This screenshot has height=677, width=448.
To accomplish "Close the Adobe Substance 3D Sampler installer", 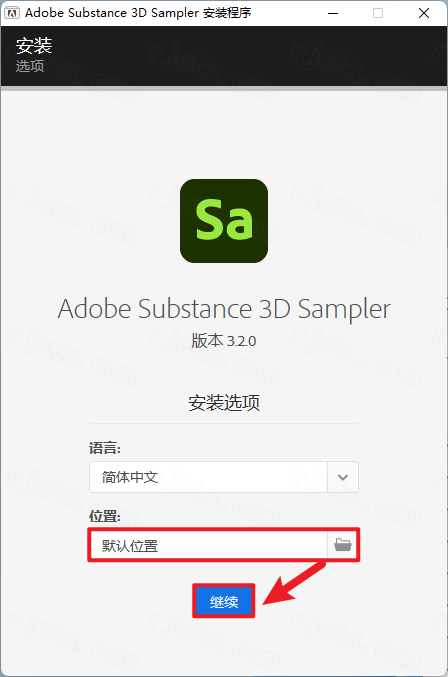I will tap(424, 13).
